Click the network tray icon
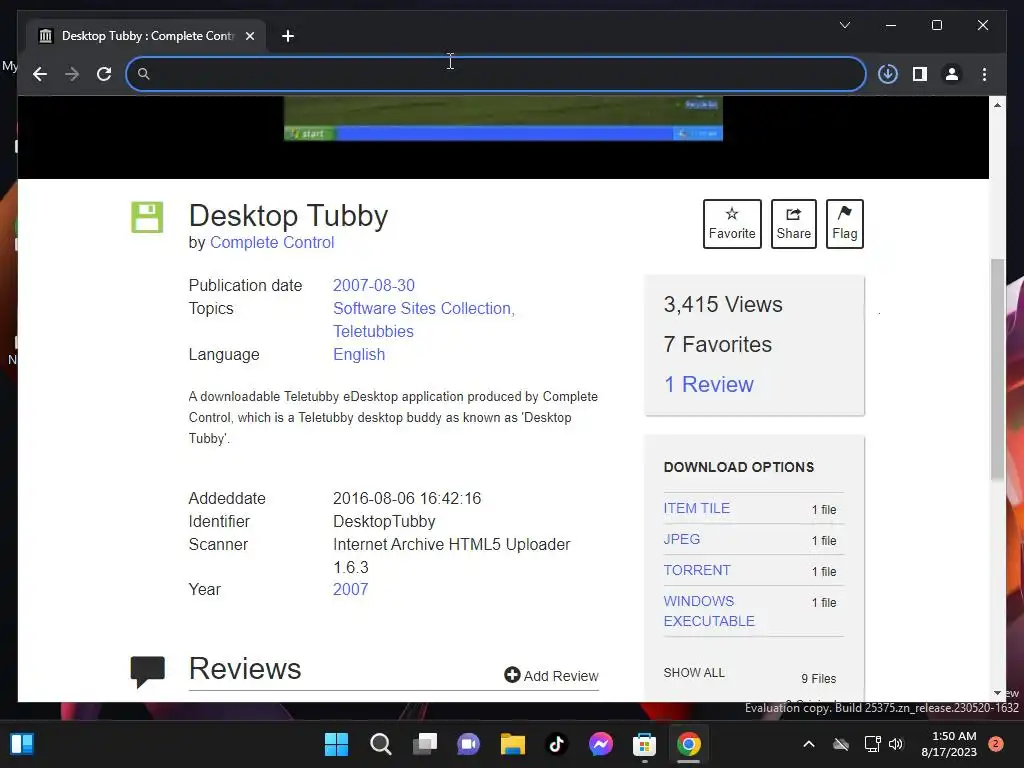The image size is (1024, 768). click(x=872, y=744)
